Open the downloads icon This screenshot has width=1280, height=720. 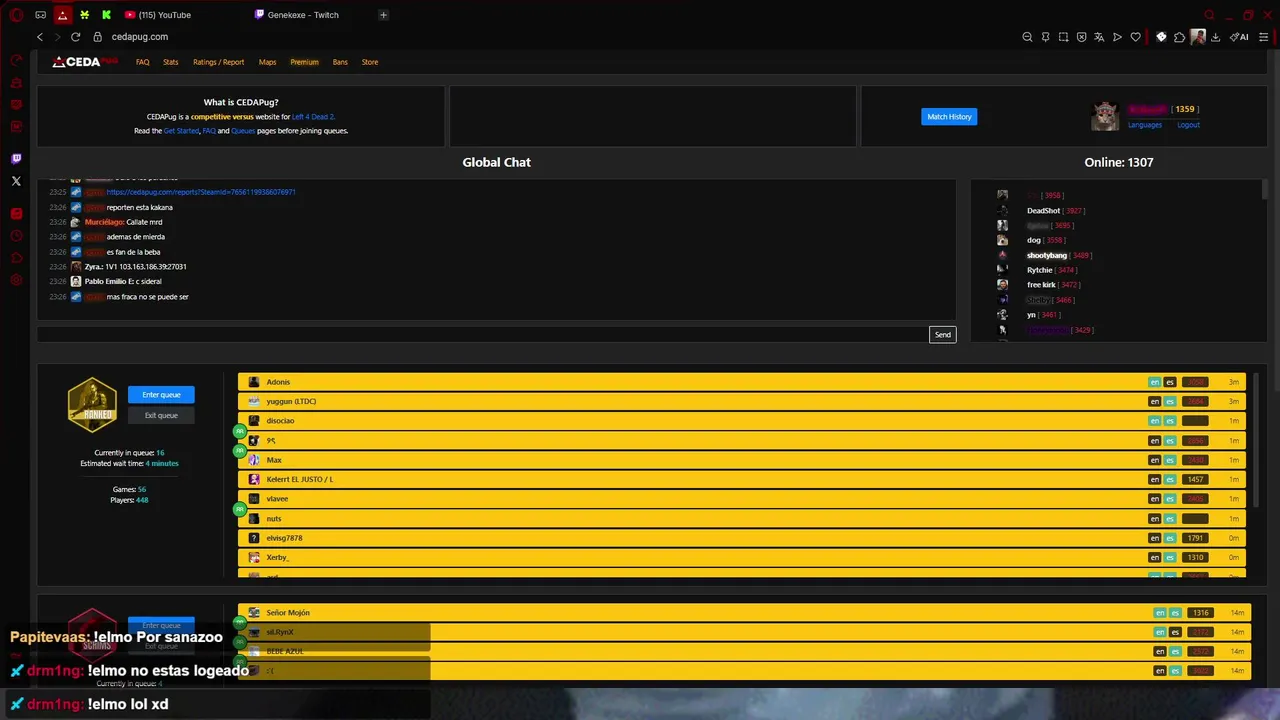[x=1215, y=37]
